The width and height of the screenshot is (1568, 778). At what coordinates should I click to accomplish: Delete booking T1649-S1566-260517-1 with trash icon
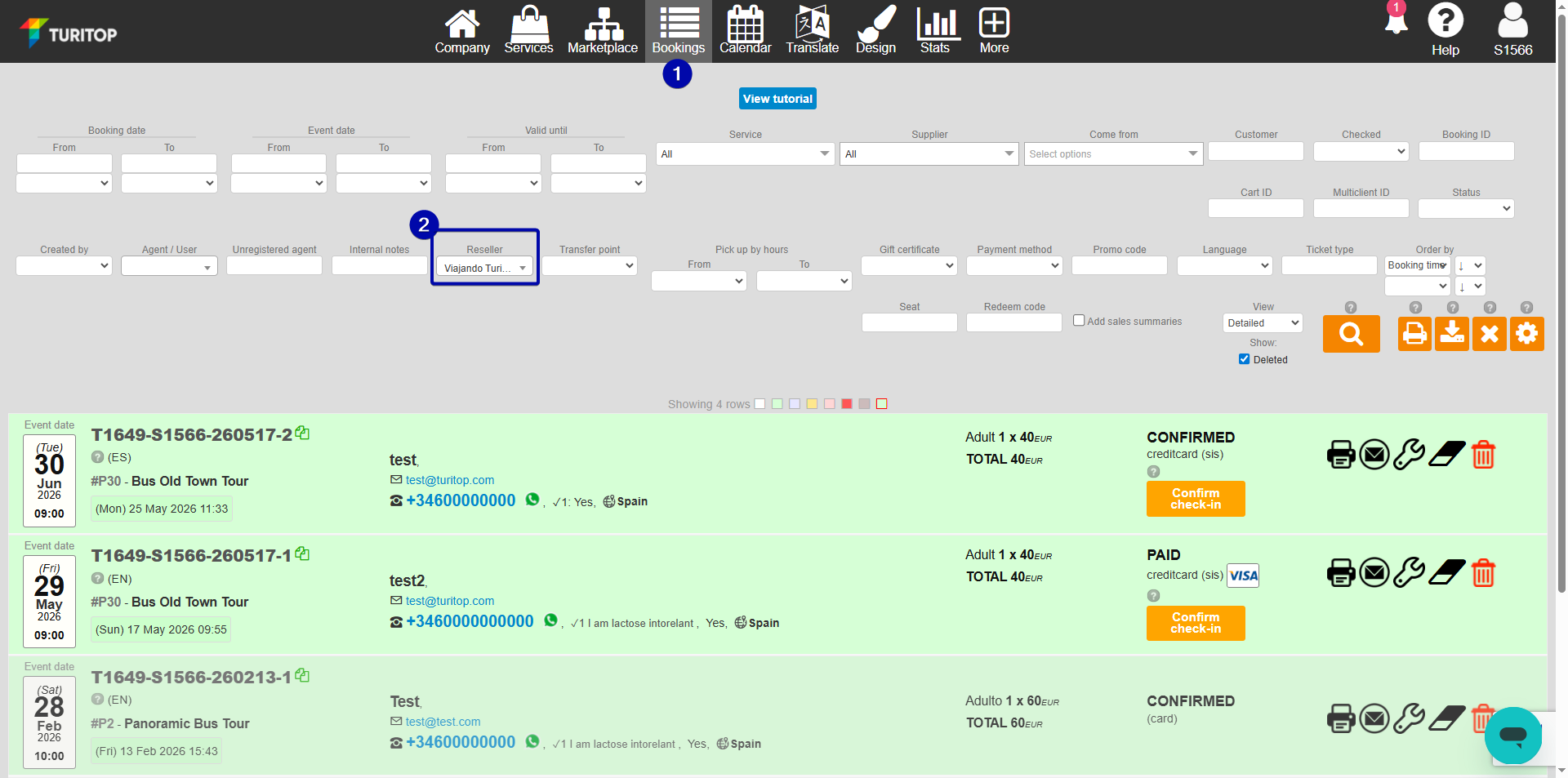coord(1483,572)
